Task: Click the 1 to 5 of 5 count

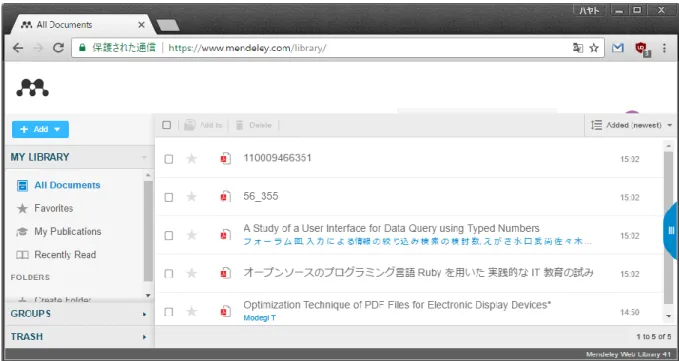Action: point(653,337)
